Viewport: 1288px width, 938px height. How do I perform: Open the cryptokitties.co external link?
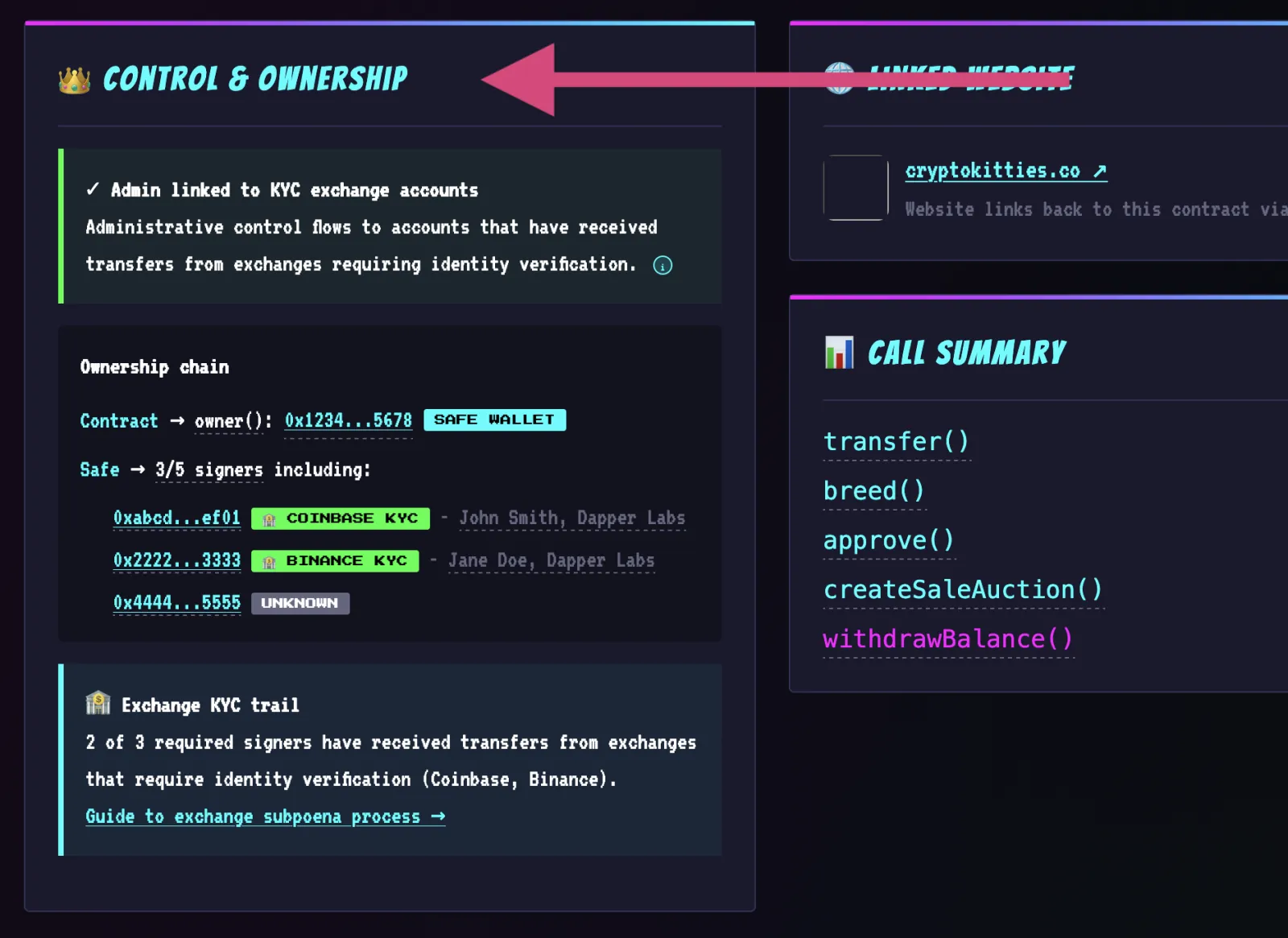click(1006, 171)
